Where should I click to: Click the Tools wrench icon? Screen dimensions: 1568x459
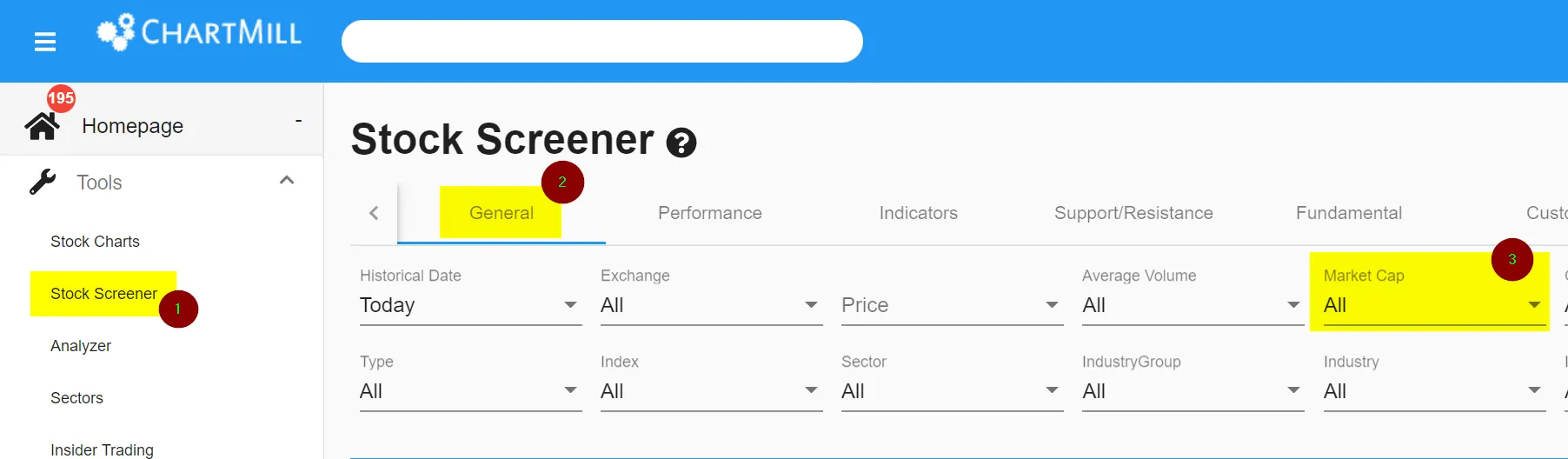tap(43, 182)
